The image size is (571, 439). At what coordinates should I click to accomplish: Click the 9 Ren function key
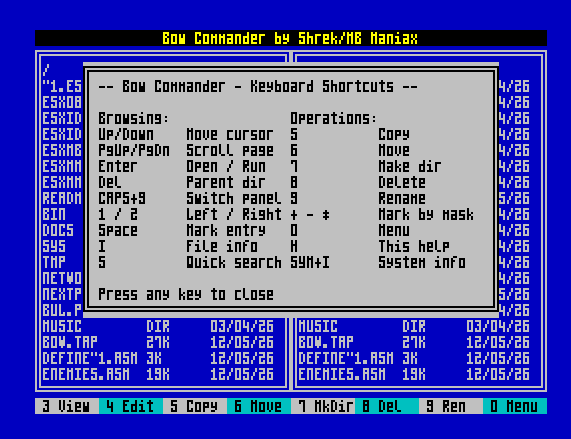(451, 406)
